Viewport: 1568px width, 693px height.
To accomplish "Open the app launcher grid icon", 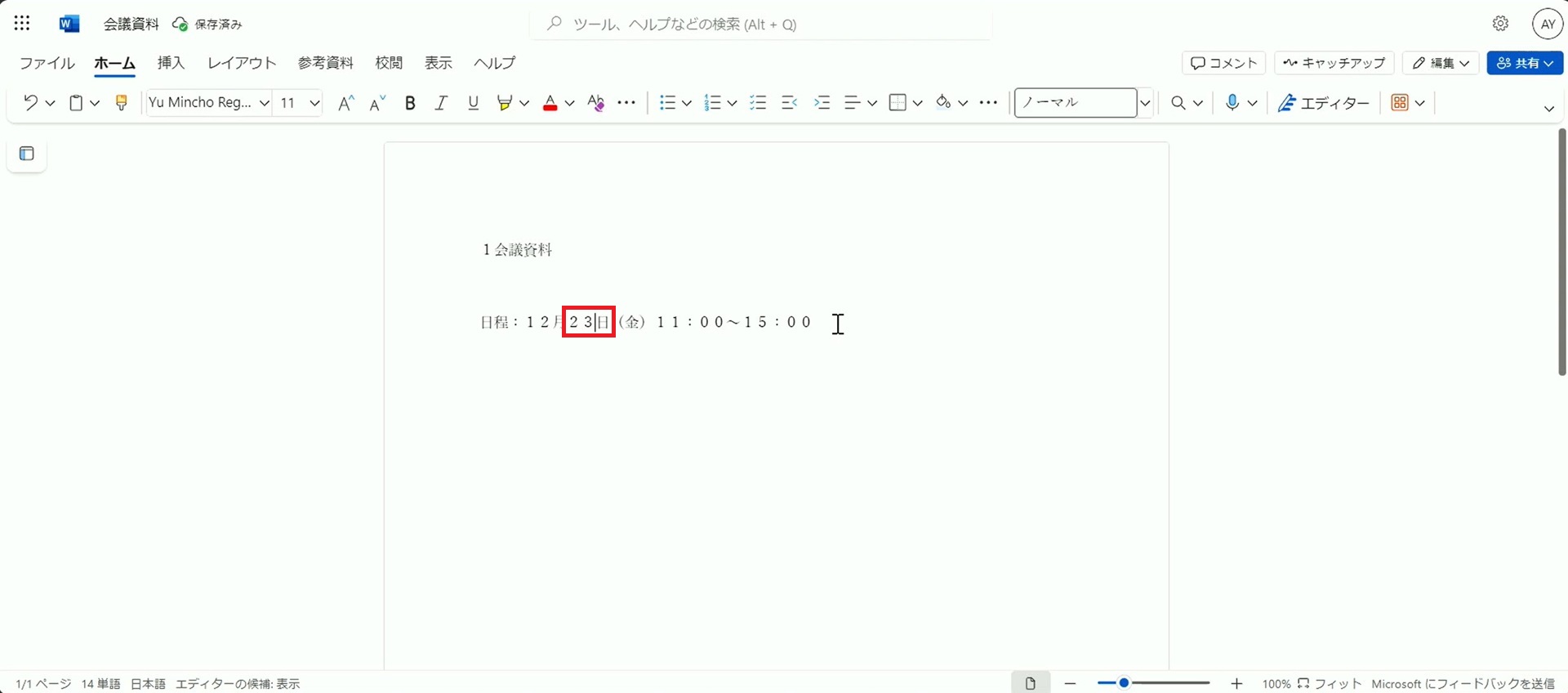I will 22,24.
